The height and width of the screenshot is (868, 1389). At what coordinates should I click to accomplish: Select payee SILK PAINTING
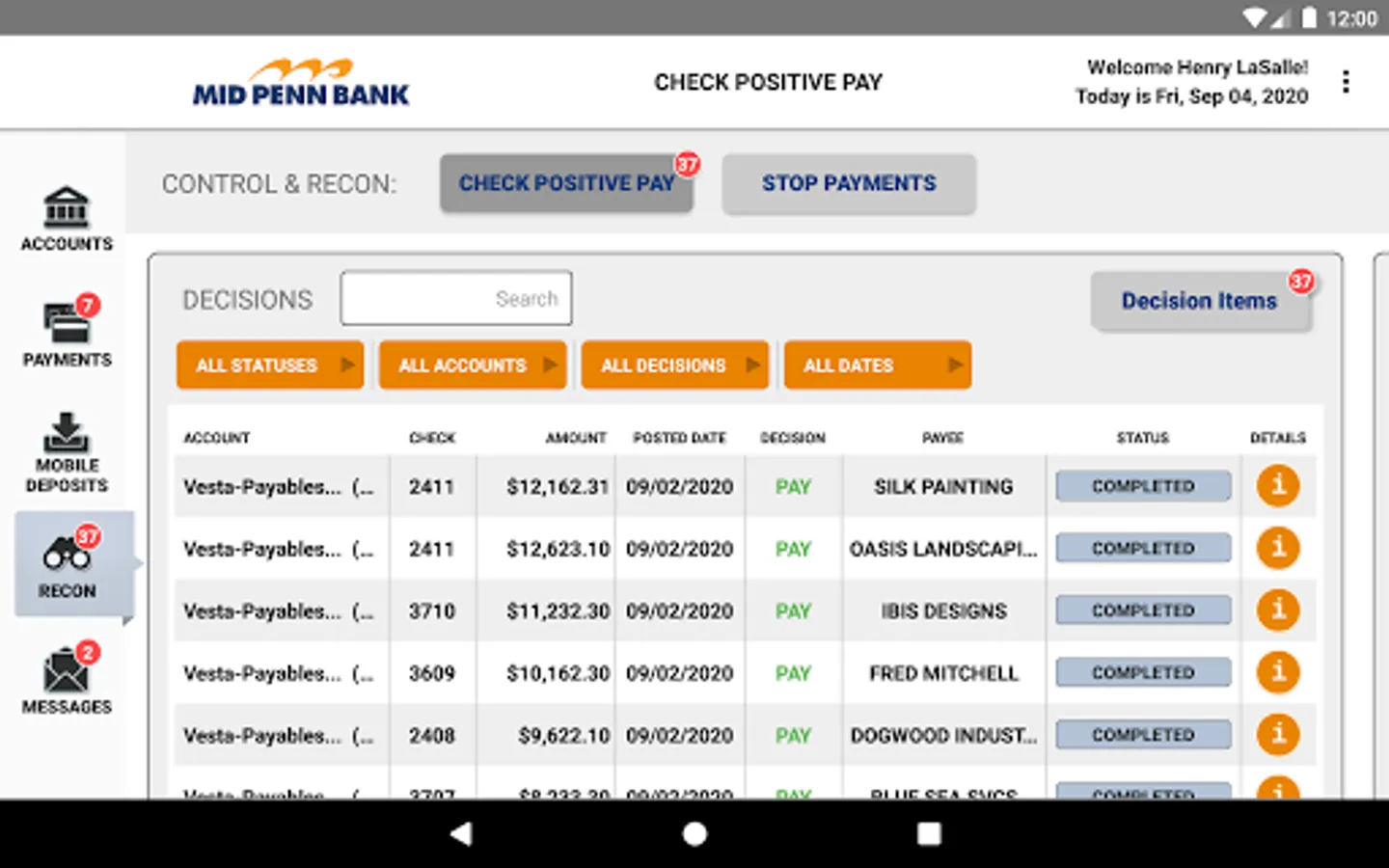[x=943, y=487]
